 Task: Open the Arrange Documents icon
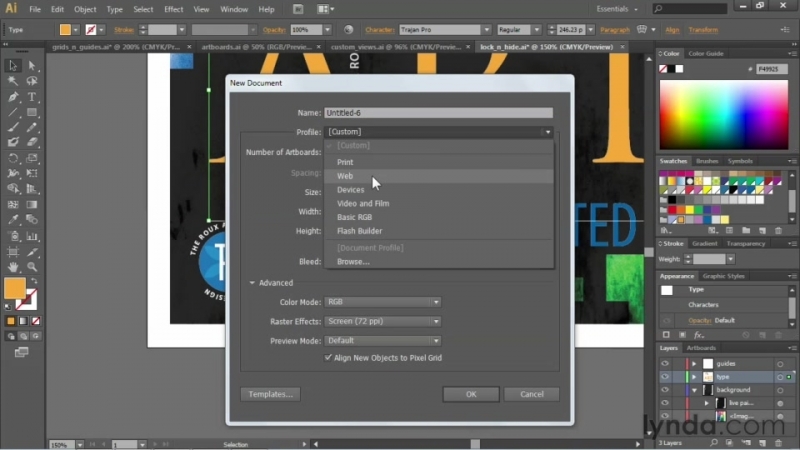tap(325, 9)
